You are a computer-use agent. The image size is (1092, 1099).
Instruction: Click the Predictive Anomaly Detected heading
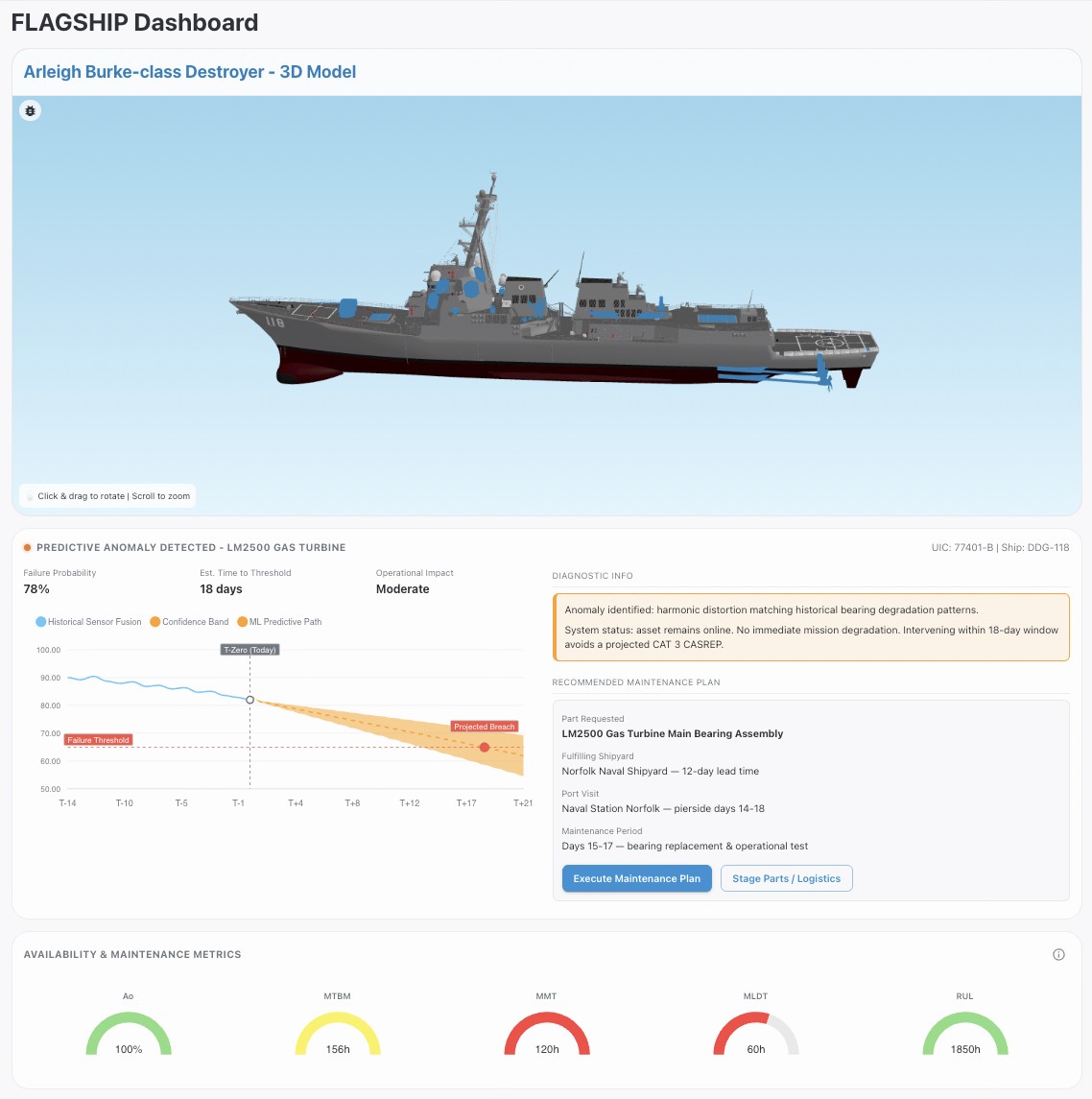[191, 547]
